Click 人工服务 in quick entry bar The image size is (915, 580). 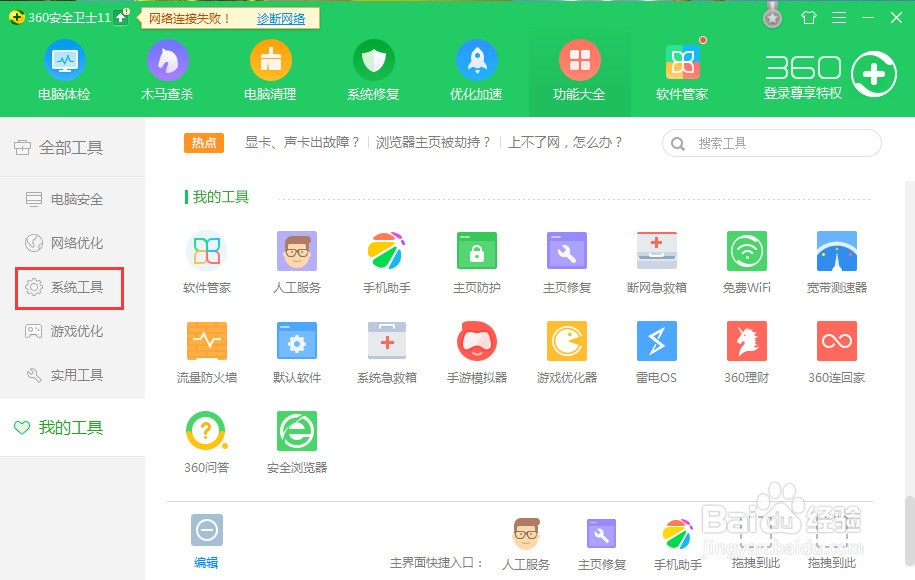[x=526, y=545]
